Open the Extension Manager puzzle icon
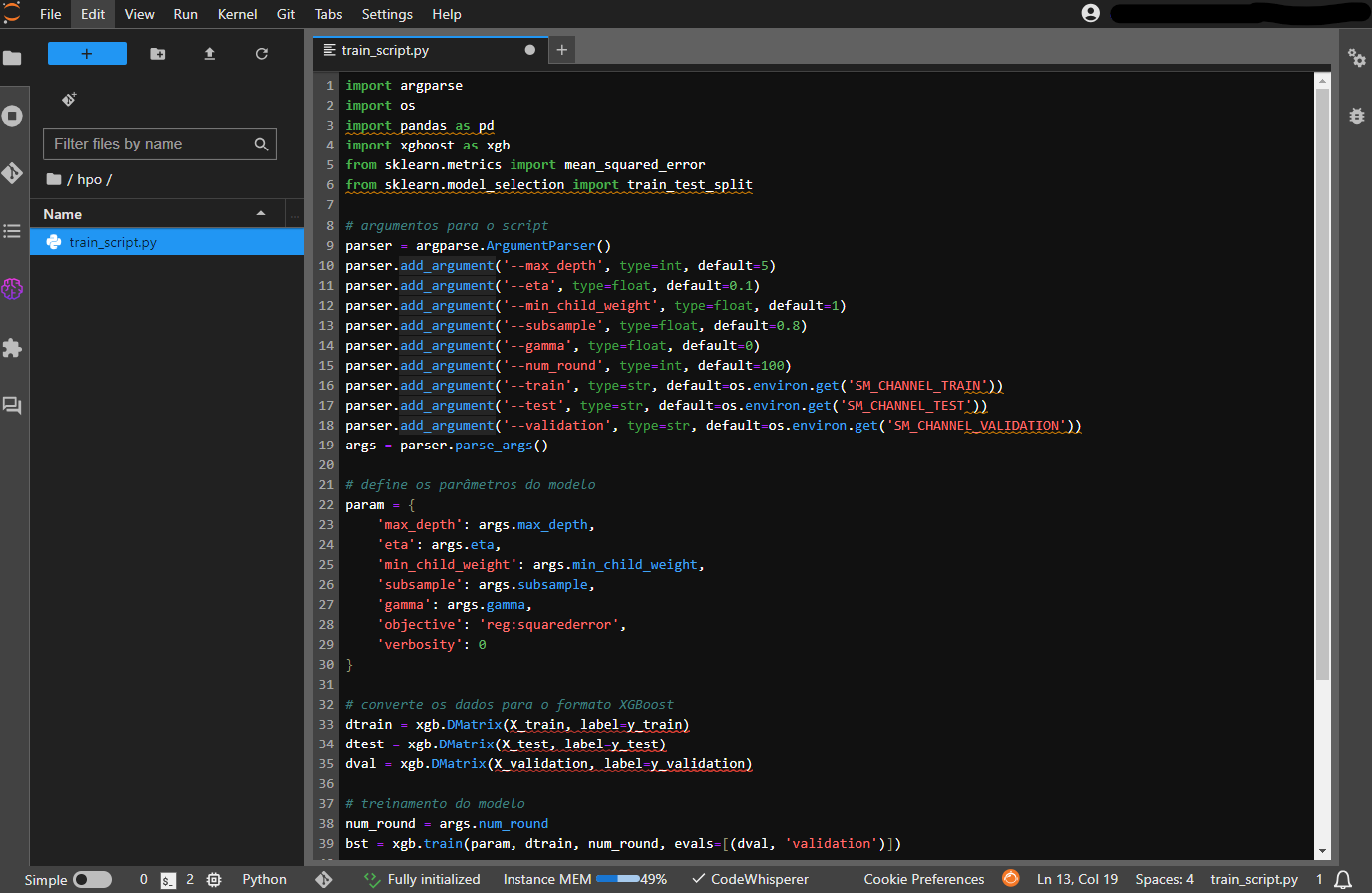This screenshot has height=893, width=1372. coord(12,347)
